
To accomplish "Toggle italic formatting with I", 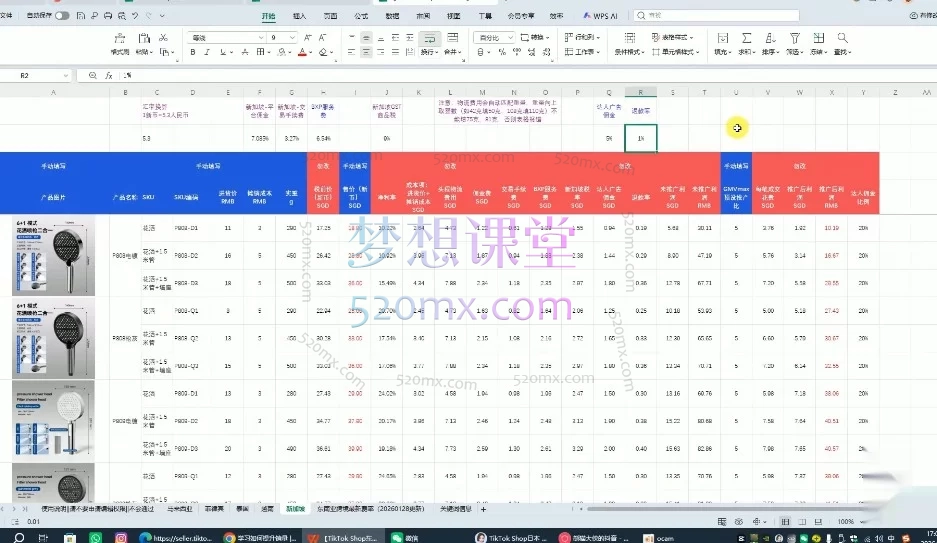I will [207, 53].
